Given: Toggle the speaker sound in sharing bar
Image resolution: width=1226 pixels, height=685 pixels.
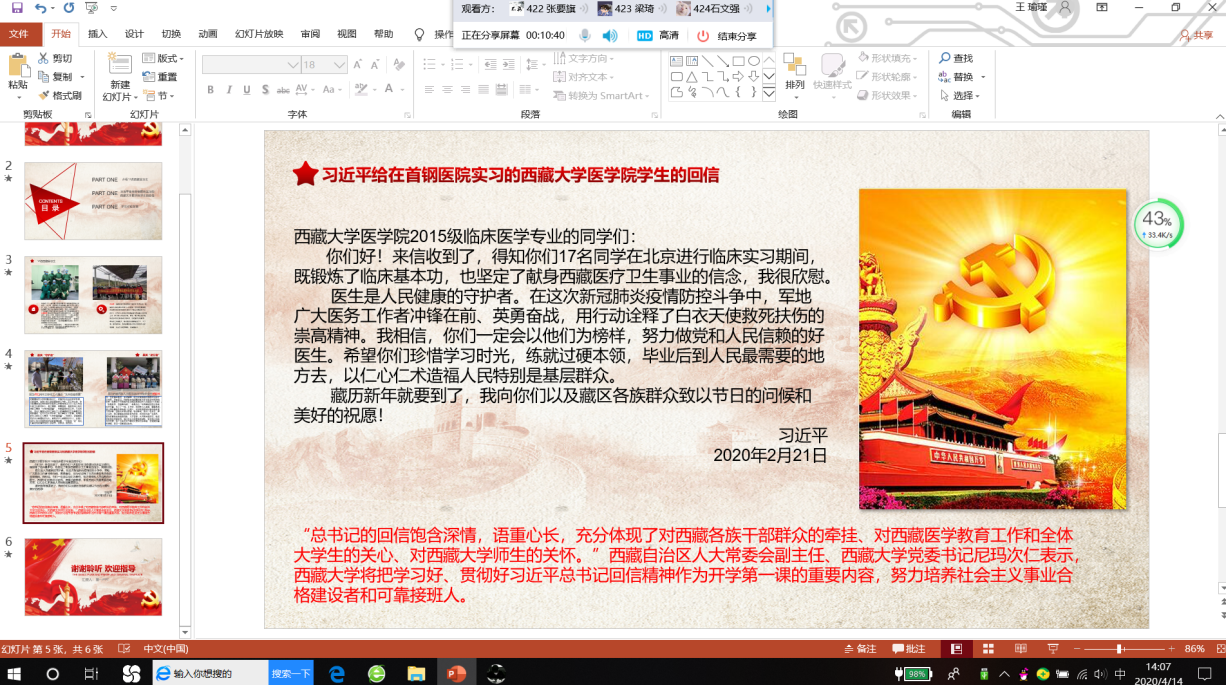Looking at the screenshot, I should (x=610, y=36).
